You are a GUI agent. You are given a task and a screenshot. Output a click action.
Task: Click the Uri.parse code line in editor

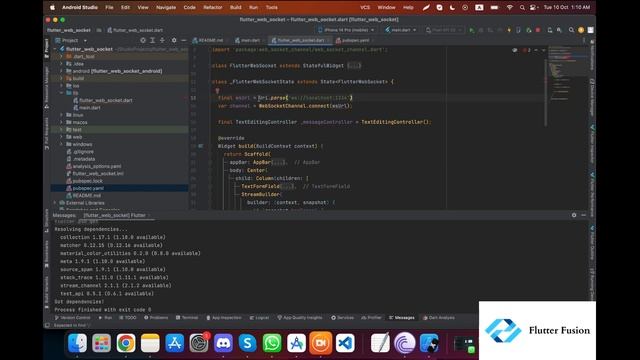(285, 98)
